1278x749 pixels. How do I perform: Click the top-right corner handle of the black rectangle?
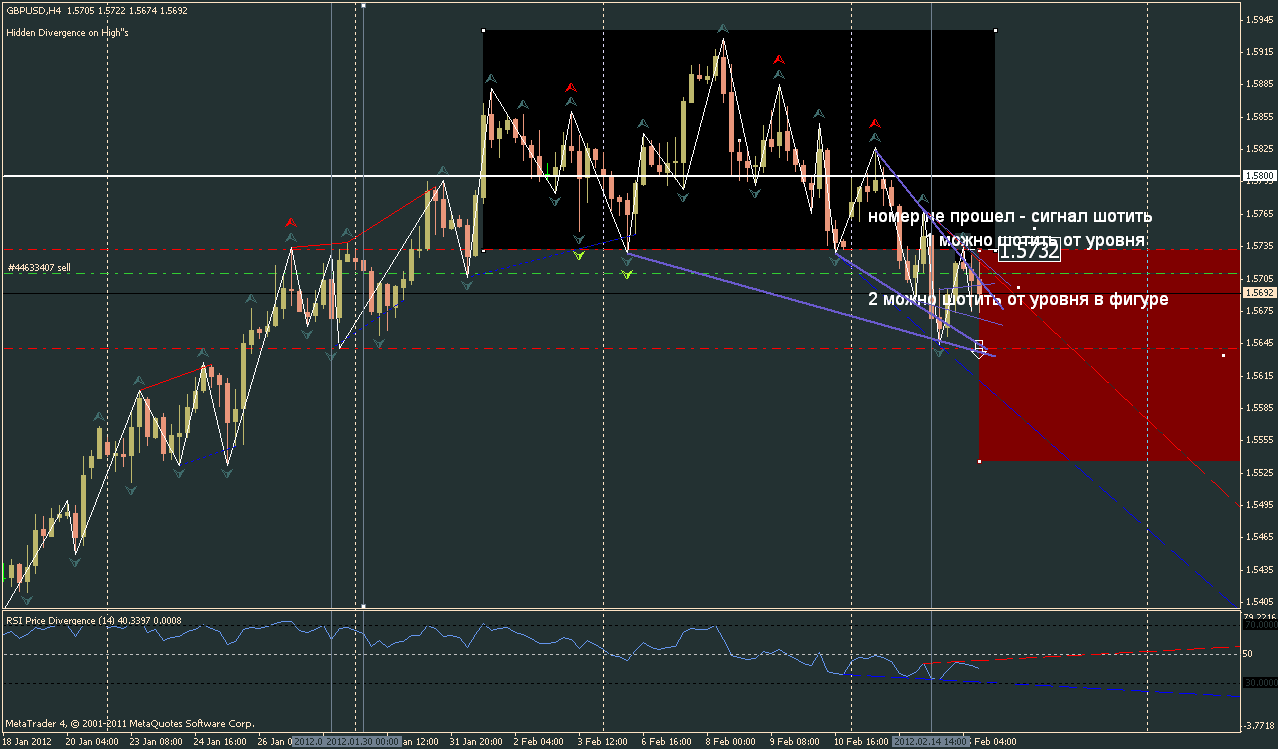[996, 29]
